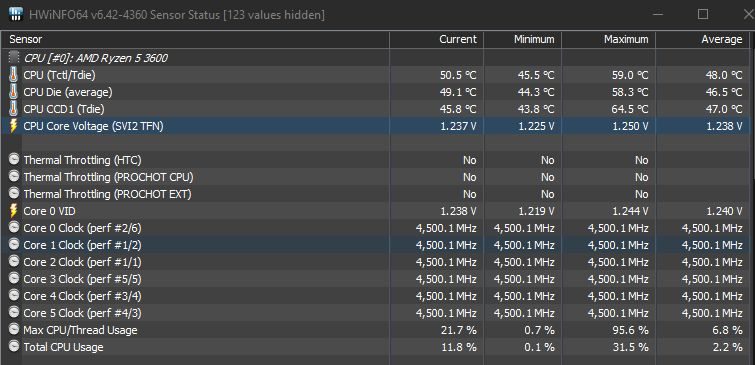The image size is (755, 365).
Task: Click clock icon beside Core 4 Clock
Action: click(x=14, y=296)
